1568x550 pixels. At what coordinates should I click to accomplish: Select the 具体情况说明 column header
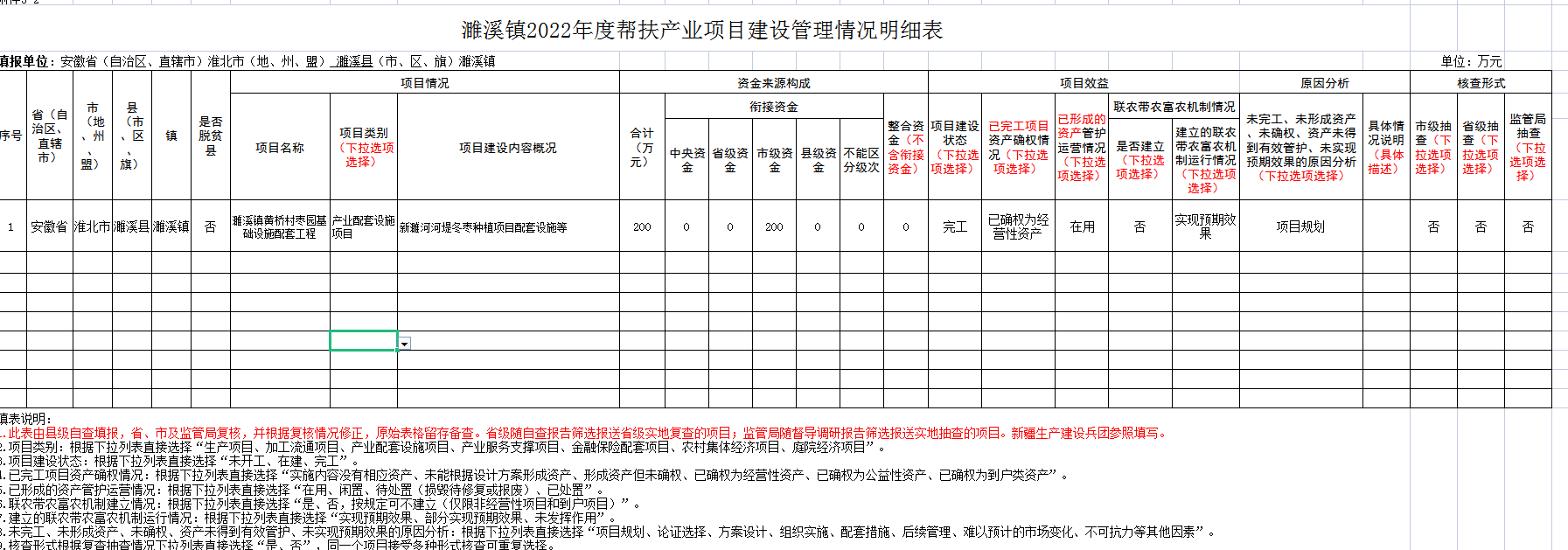click(1386, 147)
